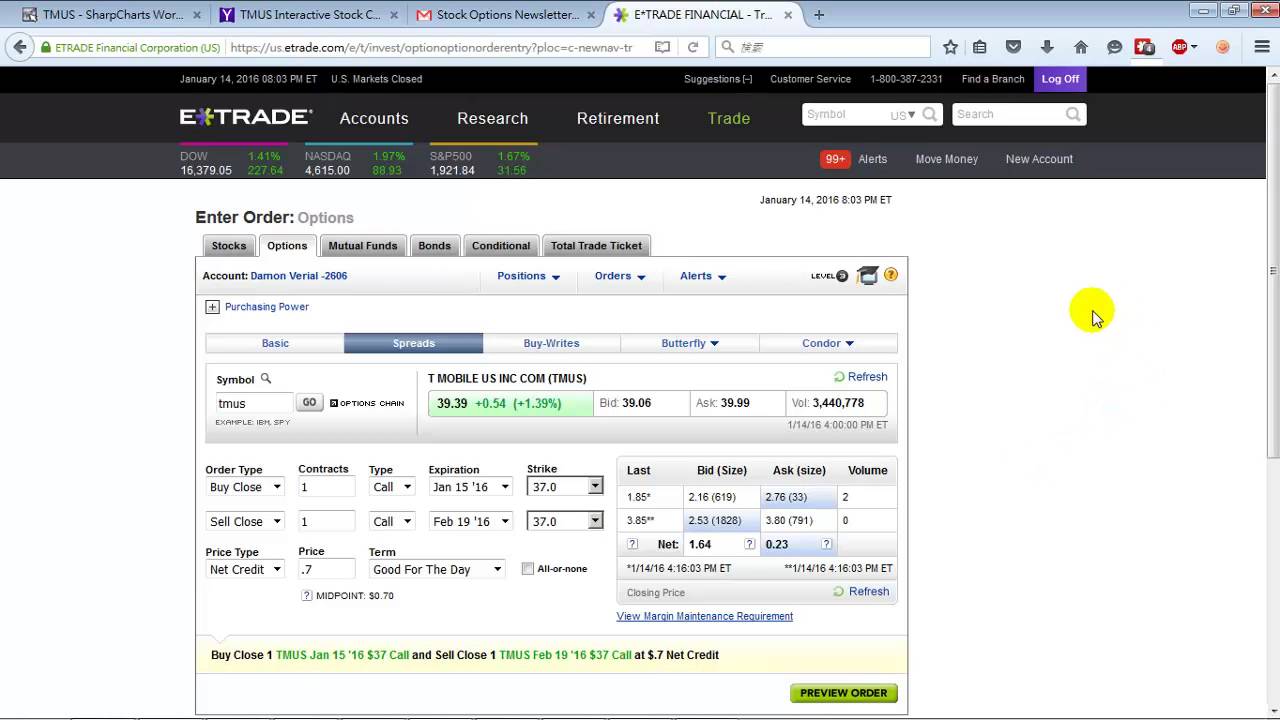Open the Options Chain link
This screenshot has height=720, width=1280.
(x=367, y=403)
